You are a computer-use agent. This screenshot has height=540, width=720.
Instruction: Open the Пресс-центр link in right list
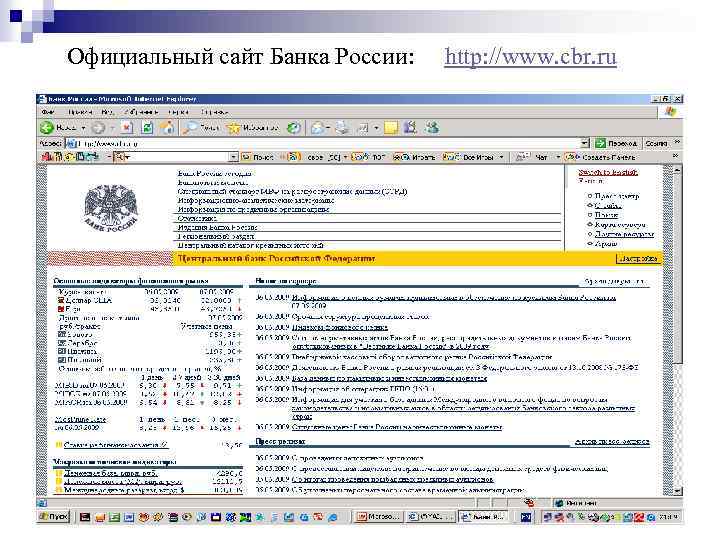(617, 196)
